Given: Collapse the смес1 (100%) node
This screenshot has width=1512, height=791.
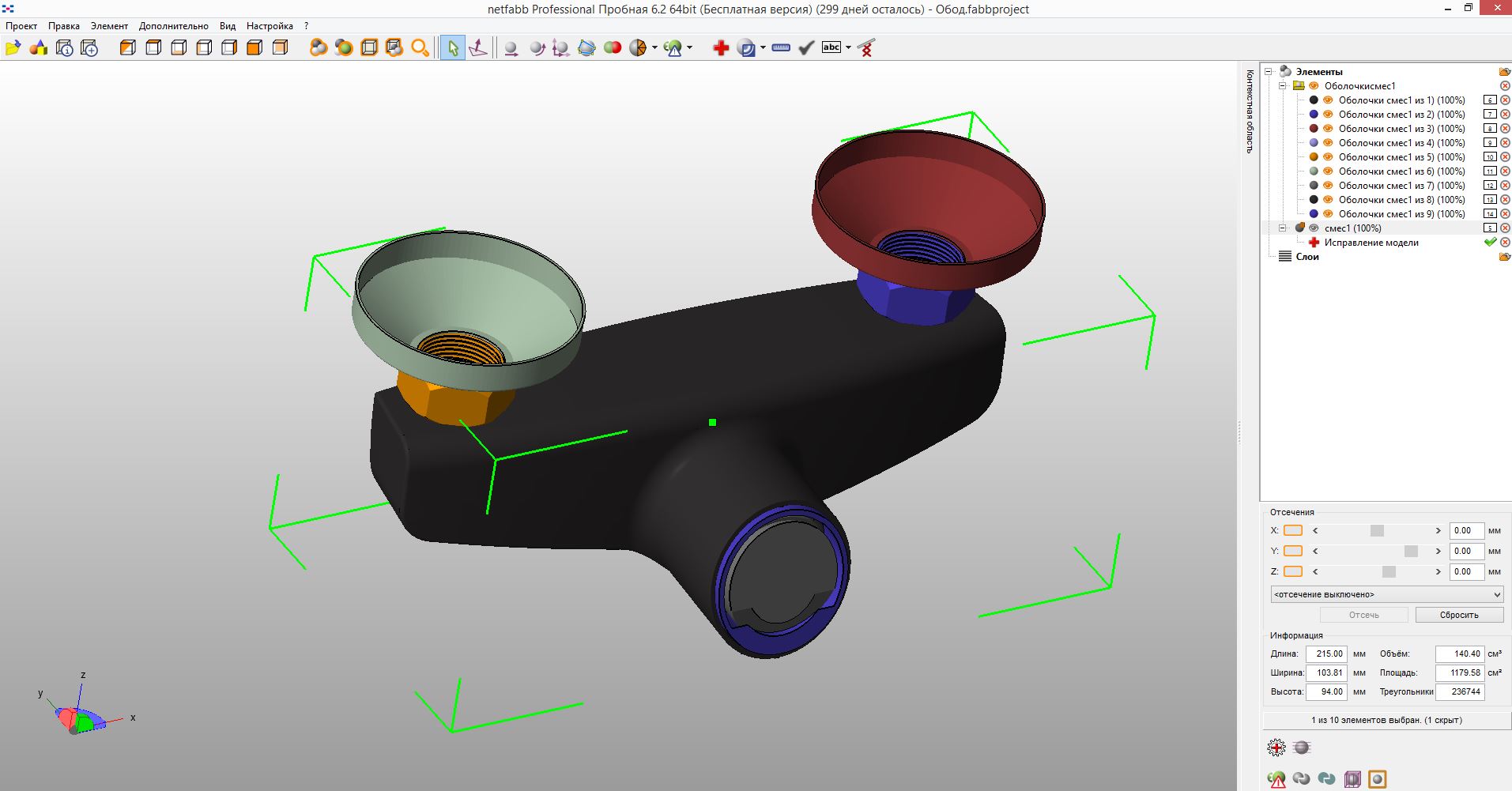Looking at the screenshot, I should tap(1283, 228).
